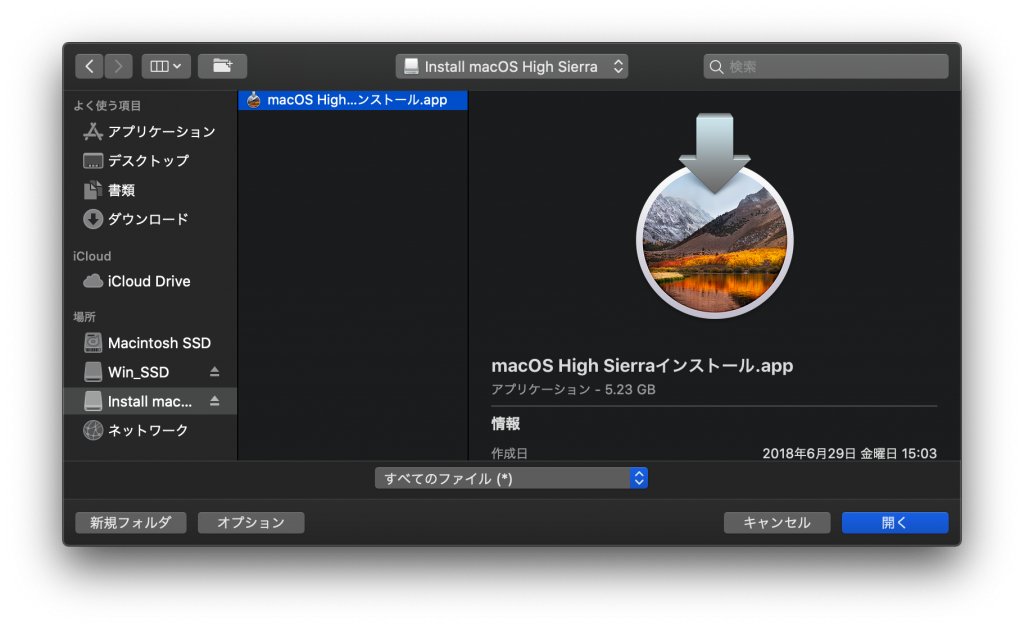Click the downloads arrow sidebar icon
The image size is (1024, 629).
93,219
